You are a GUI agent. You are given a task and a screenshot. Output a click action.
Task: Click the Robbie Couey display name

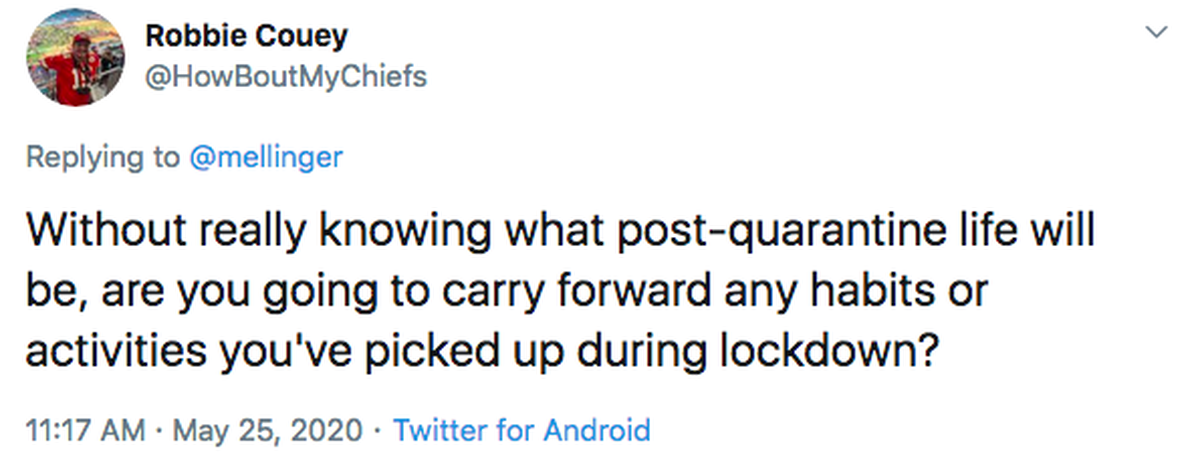(247, 38)
